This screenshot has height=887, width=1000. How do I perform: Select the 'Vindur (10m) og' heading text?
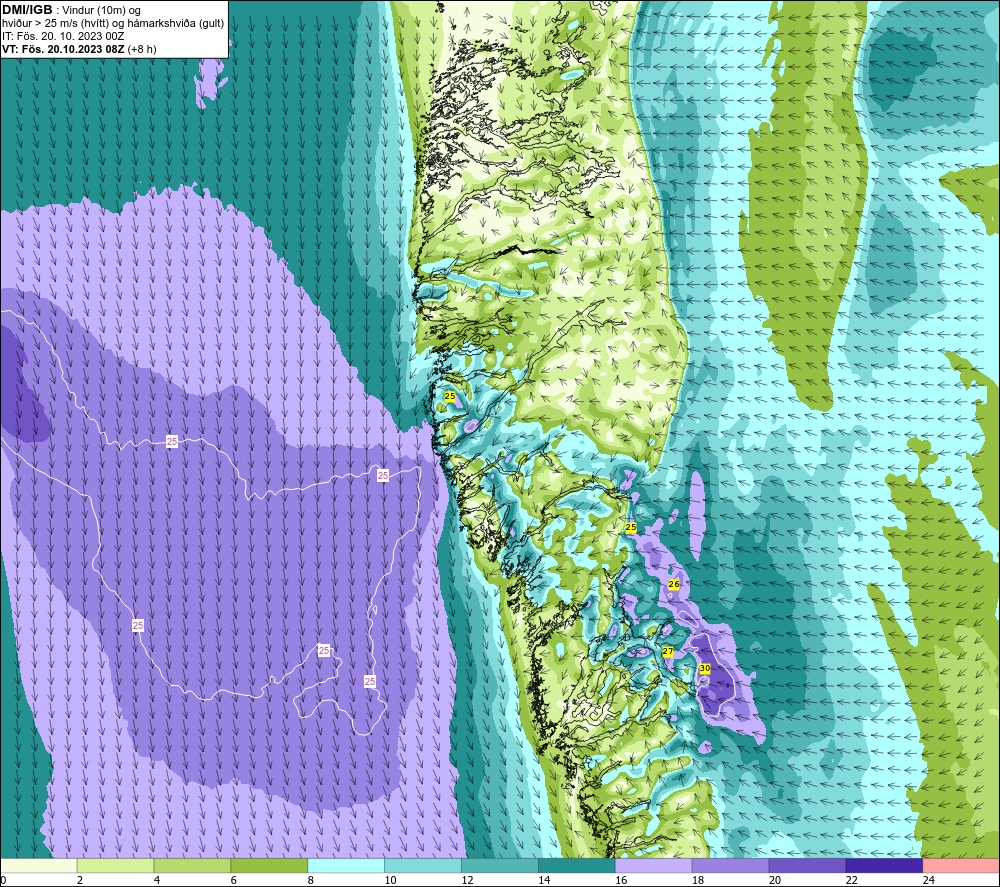coord(103,11)
